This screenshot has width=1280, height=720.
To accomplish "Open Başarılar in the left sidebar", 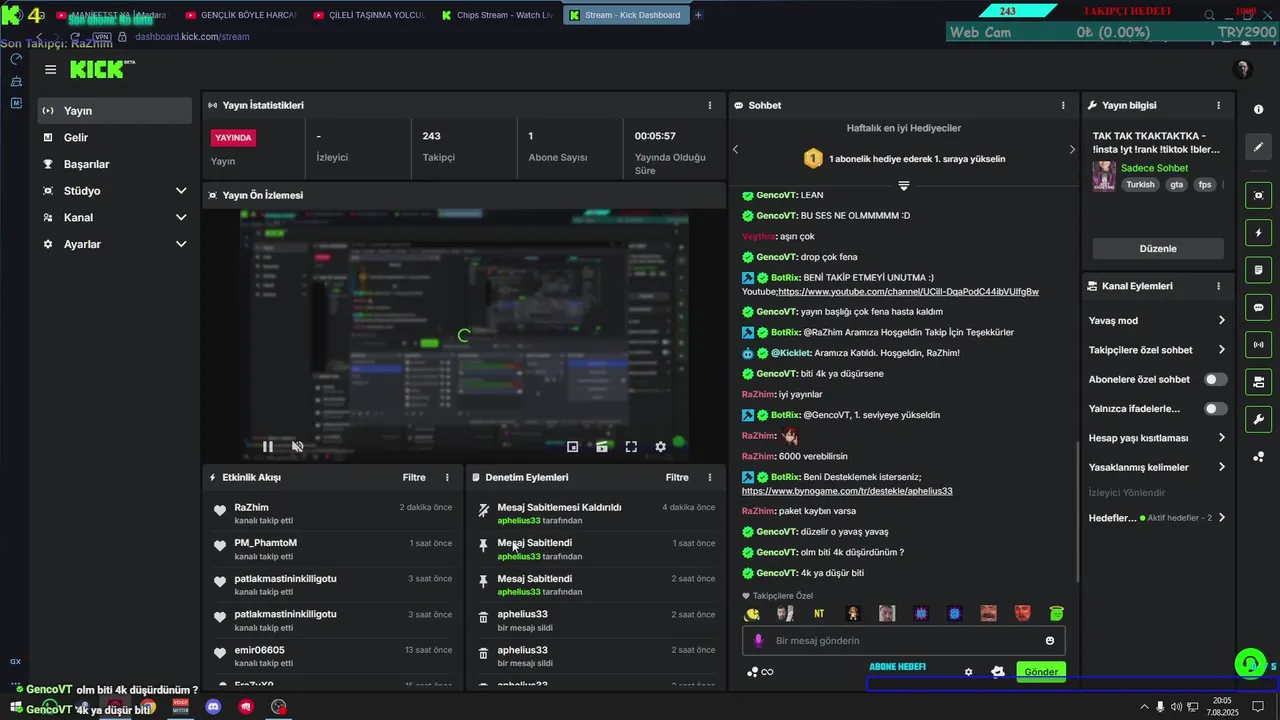I will coord(114,164).
